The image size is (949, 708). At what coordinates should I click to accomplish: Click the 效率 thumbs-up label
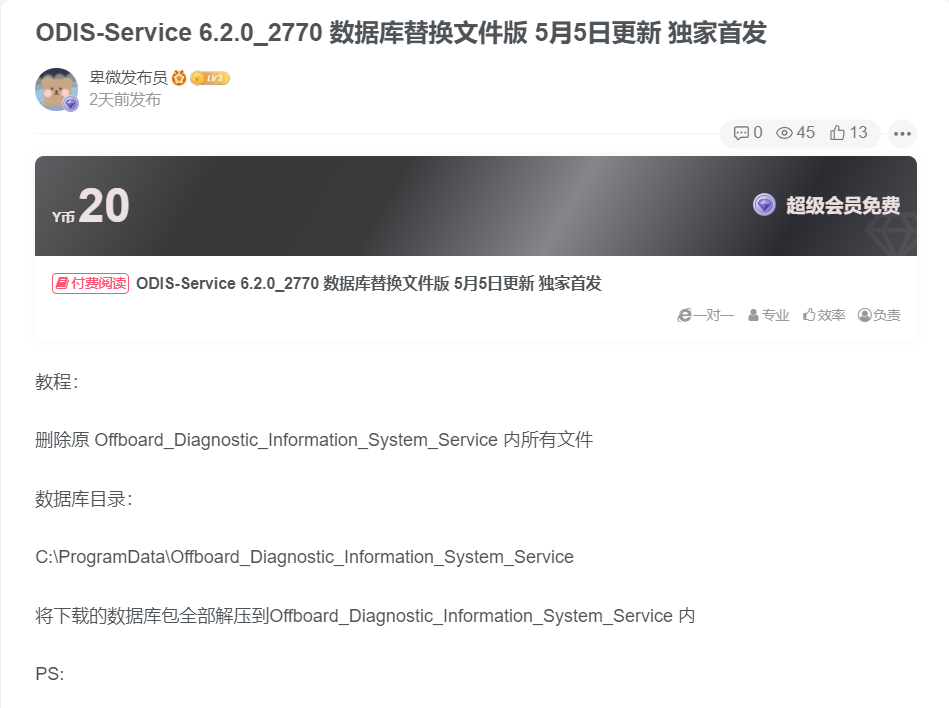[x=824, y=315]
